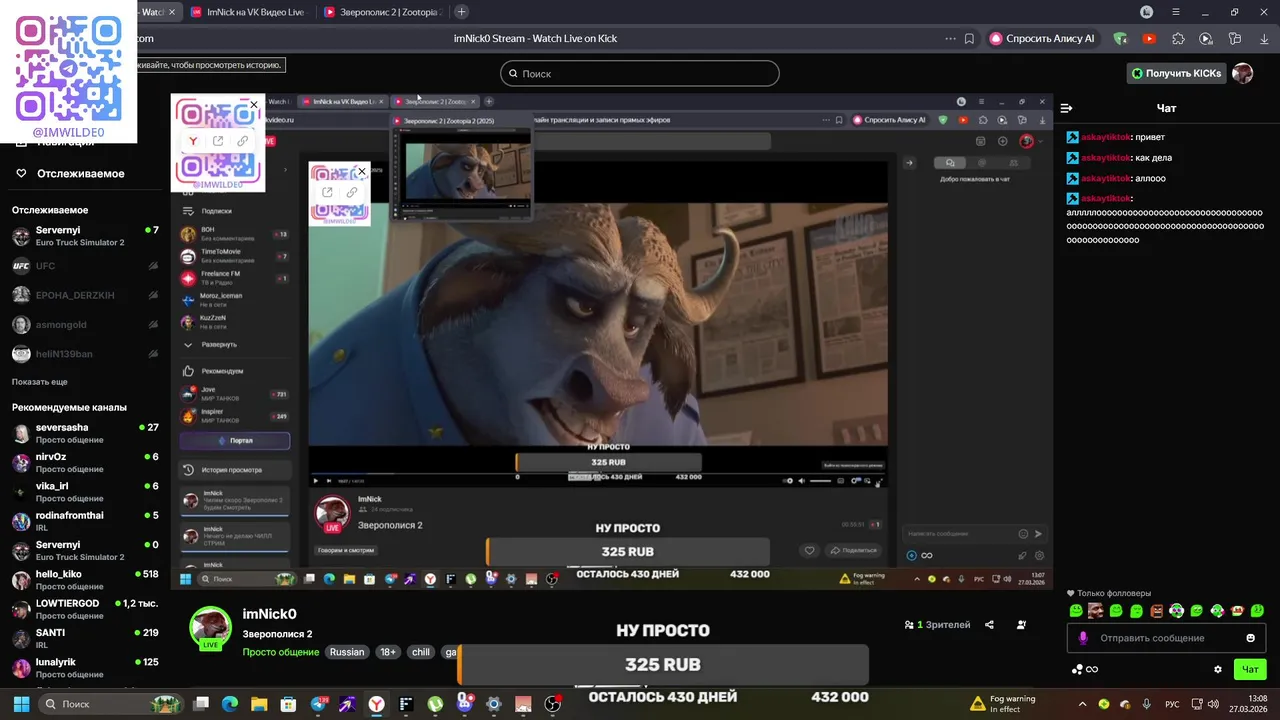Bookmark the page with bookmark icon
Image resolution: width=1280 pixels, height=720 pixels.
969,39
